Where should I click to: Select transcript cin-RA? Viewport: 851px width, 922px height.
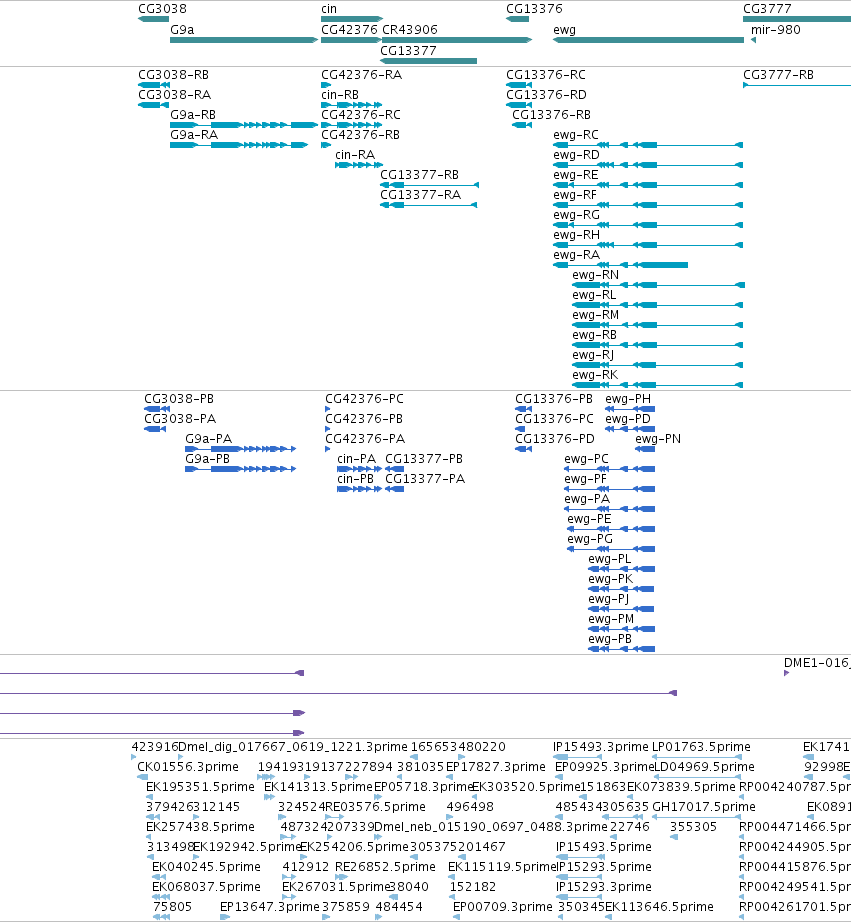355,155
